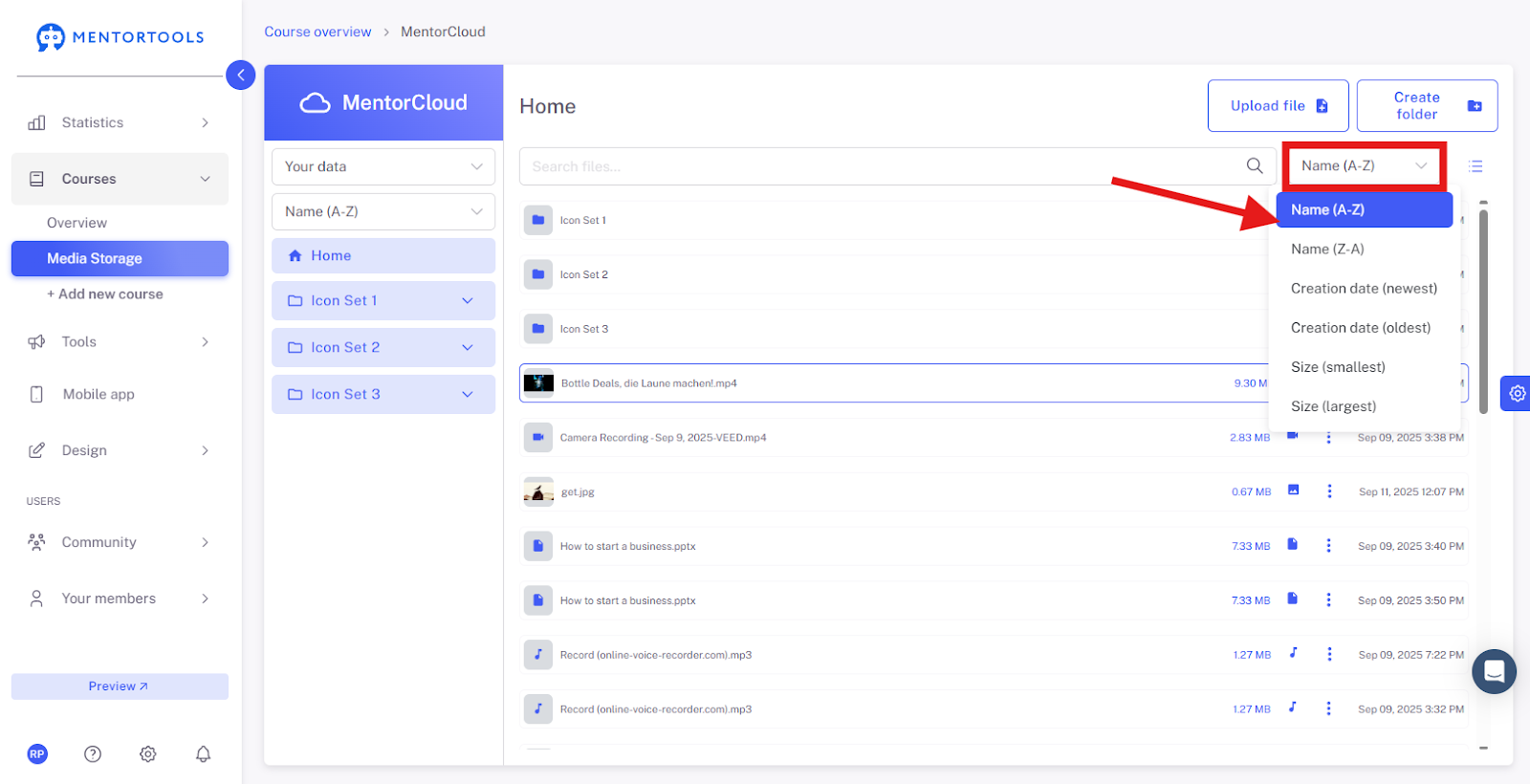This screenshot has width=1530, height=784.
Task: Open the blue settings tab on right edge
Action: pyautogui.click(x=1516, y=393)
